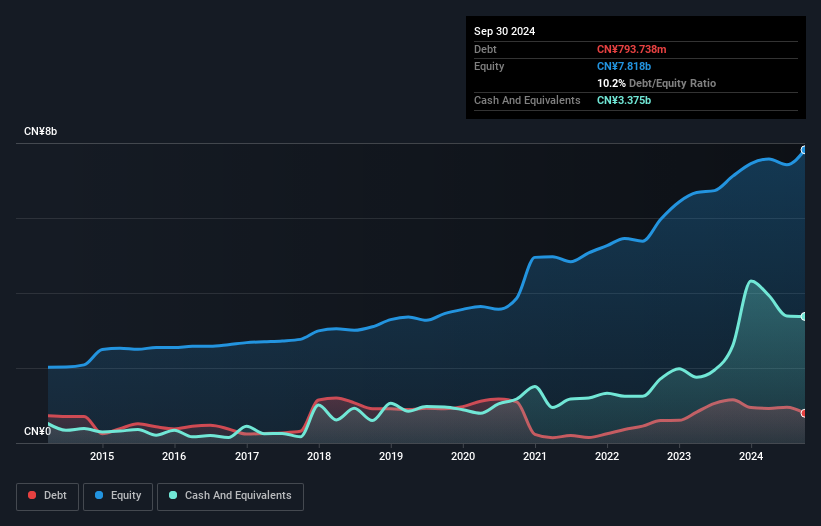Click the 10.2% Debt/Equity Ratio text
This screenshot has height=526, width=821.
pos(656,83)
